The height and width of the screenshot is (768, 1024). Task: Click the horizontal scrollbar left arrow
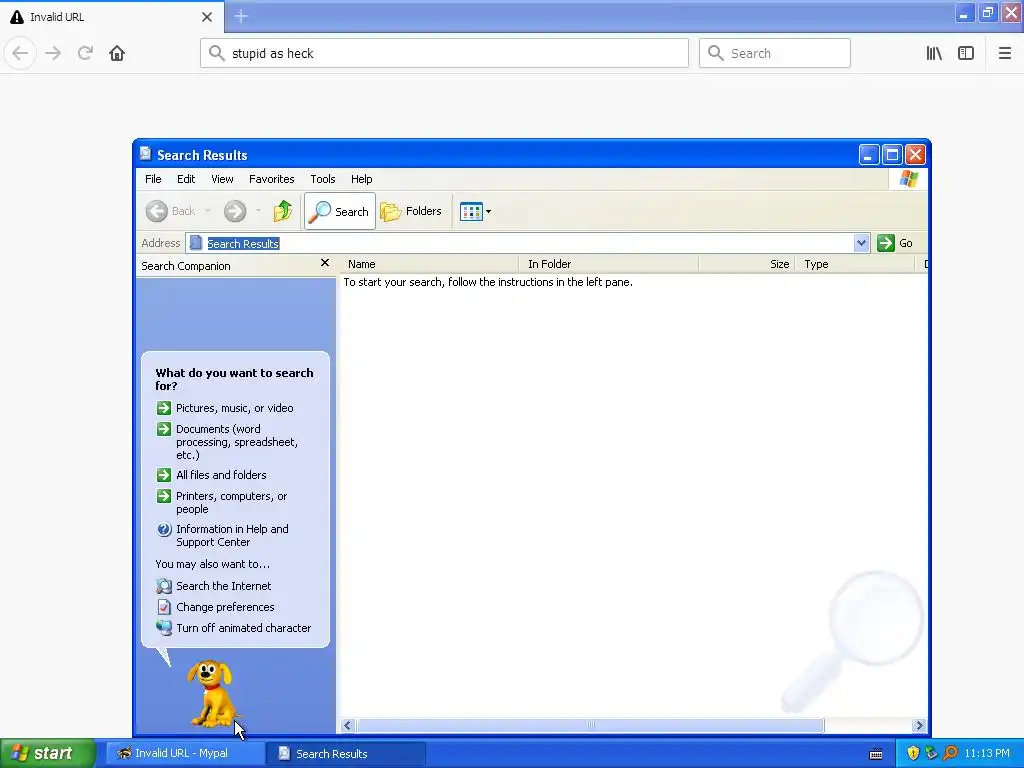[x=347, y=726]
